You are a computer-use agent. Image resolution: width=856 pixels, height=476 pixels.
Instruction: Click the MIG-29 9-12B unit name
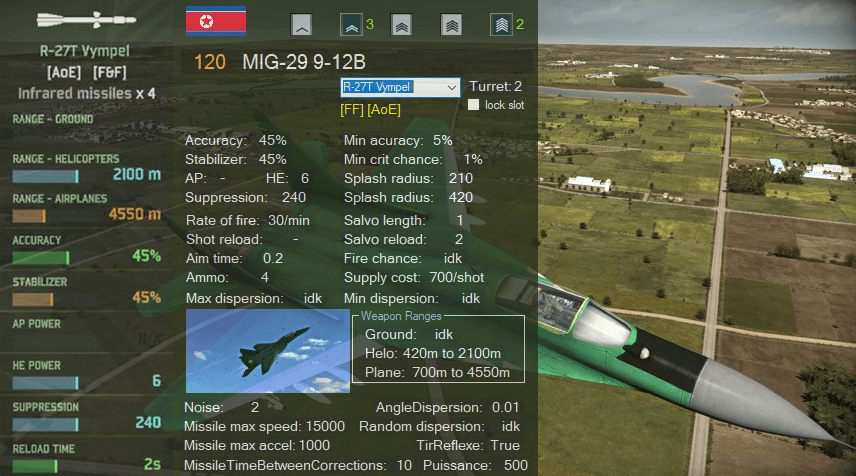point(304,62)
